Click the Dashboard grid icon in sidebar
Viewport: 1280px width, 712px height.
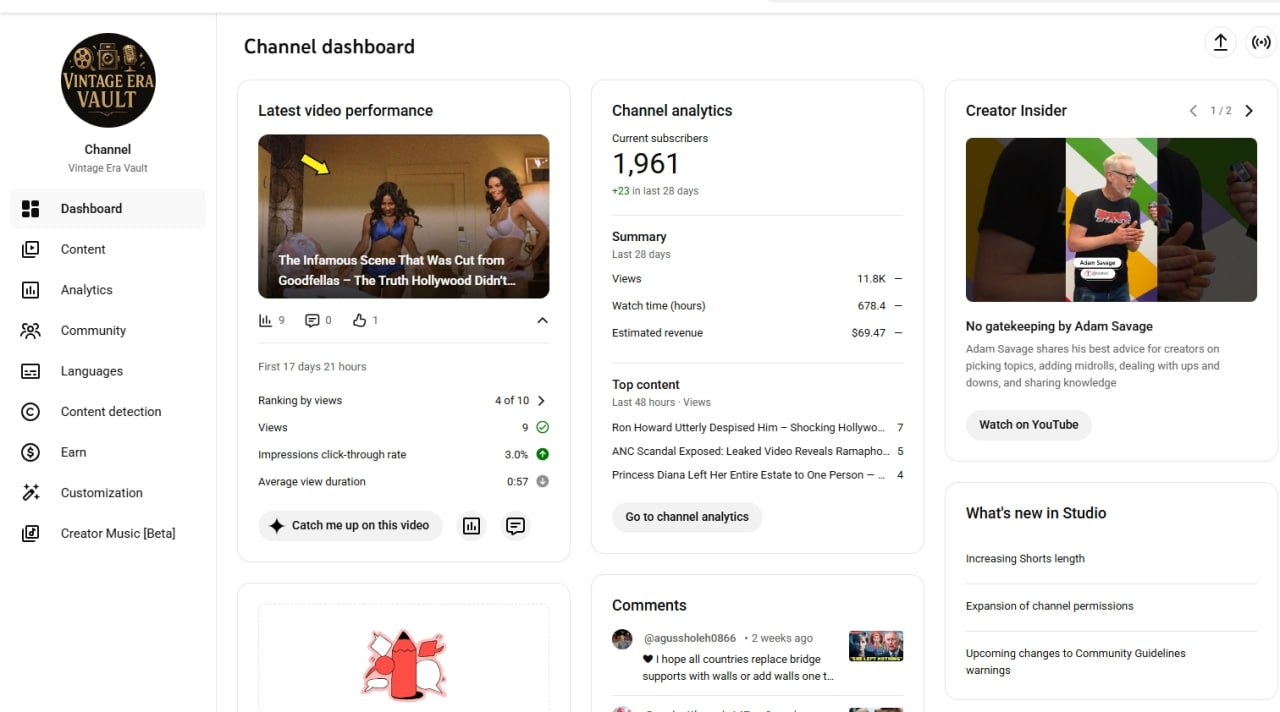[x=30, y=209]
